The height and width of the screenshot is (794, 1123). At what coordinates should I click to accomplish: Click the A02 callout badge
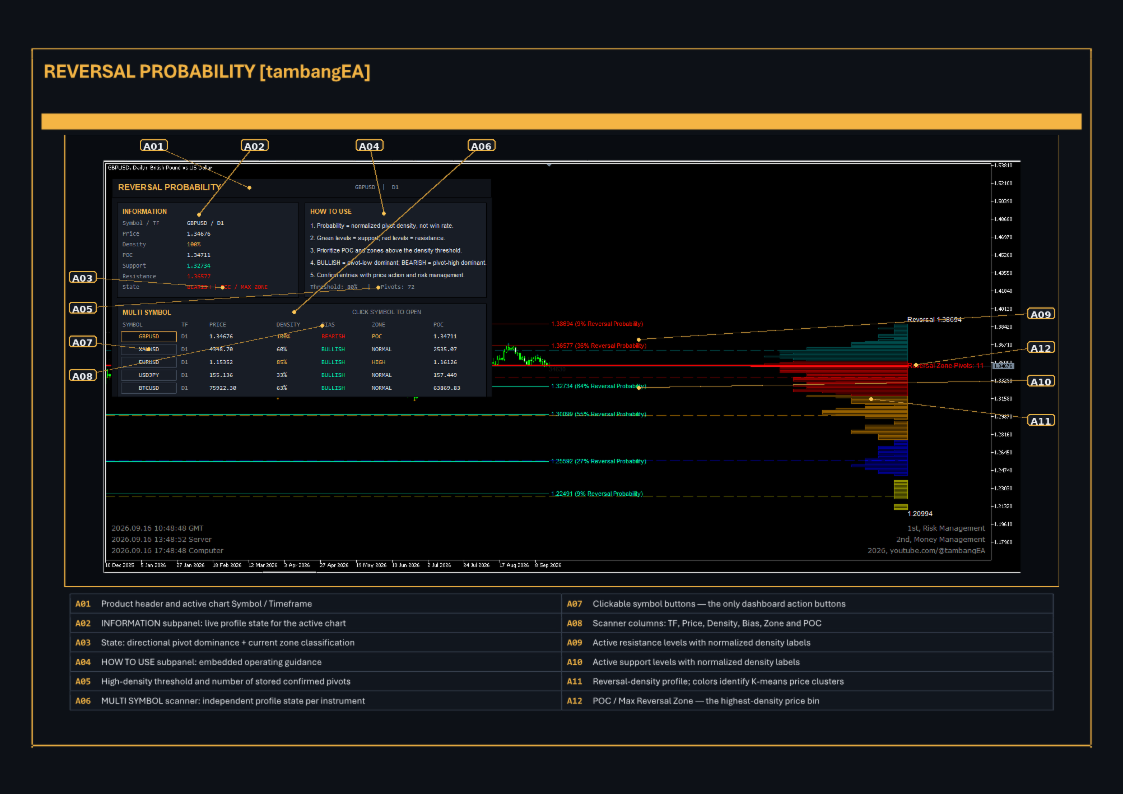click(254, 146)
